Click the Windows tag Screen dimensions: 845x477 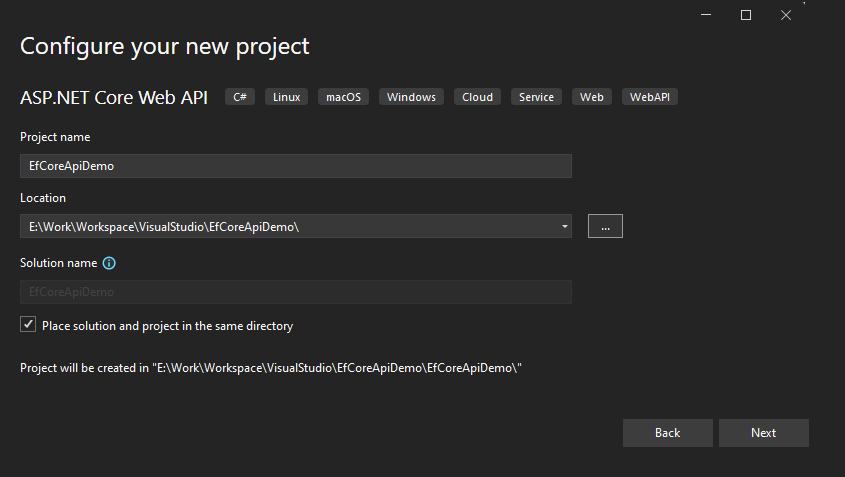tap(411, 97)
